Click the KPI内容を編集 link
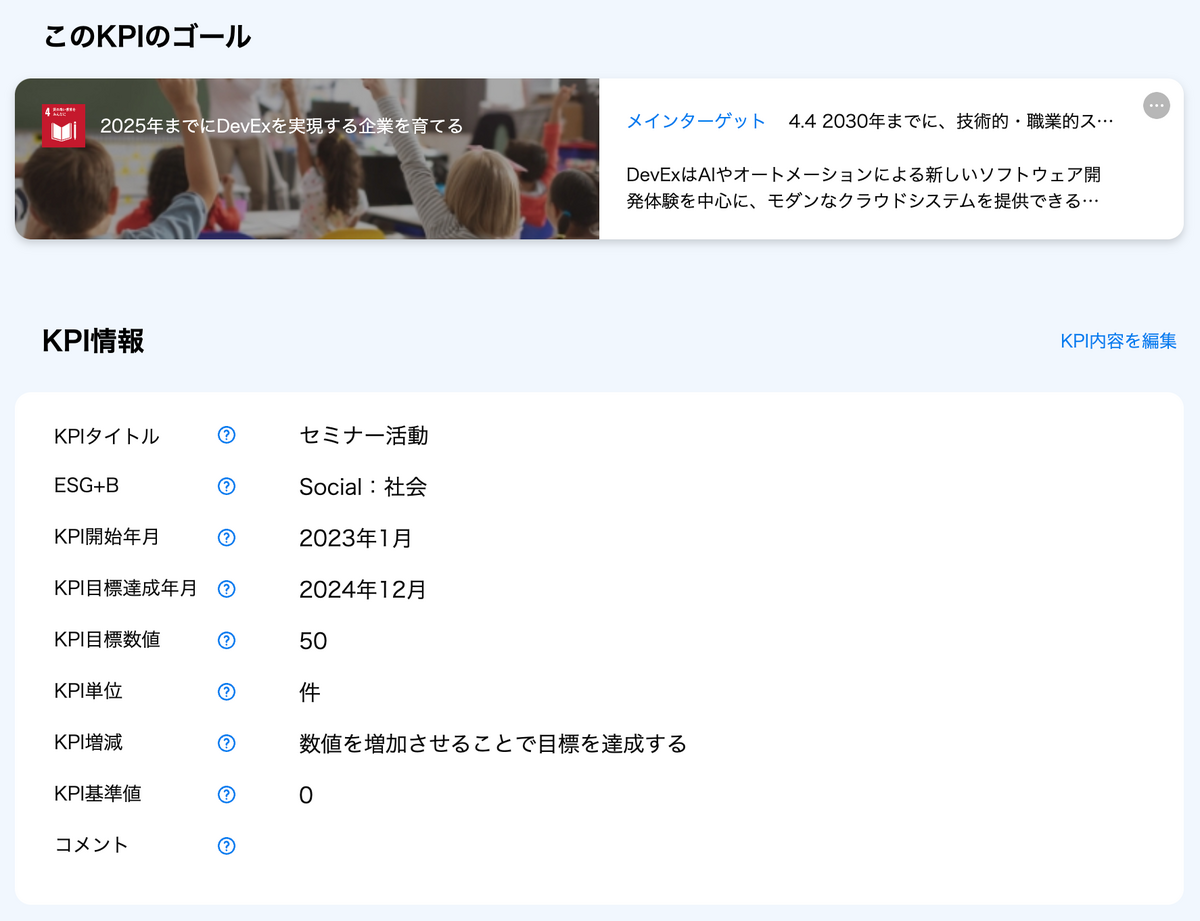Screen dimensions: 1200x921 tap(1118, 341)
